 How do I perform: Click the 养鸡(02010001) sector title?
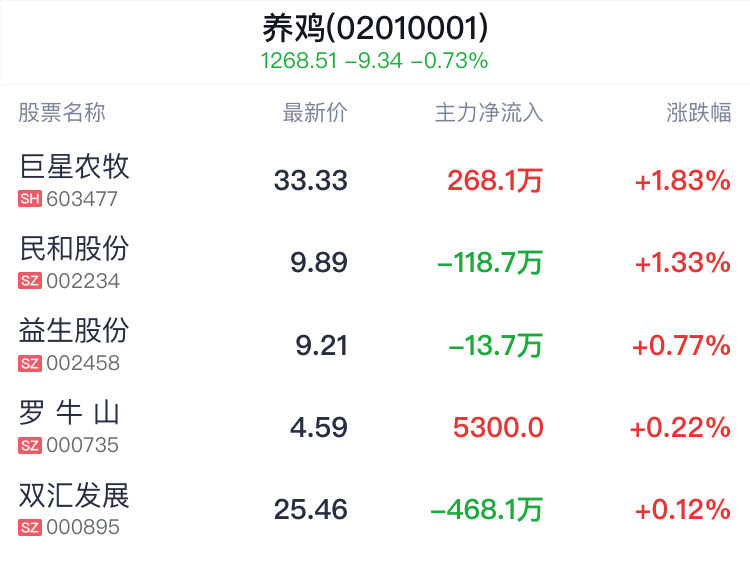click(375, 28)
